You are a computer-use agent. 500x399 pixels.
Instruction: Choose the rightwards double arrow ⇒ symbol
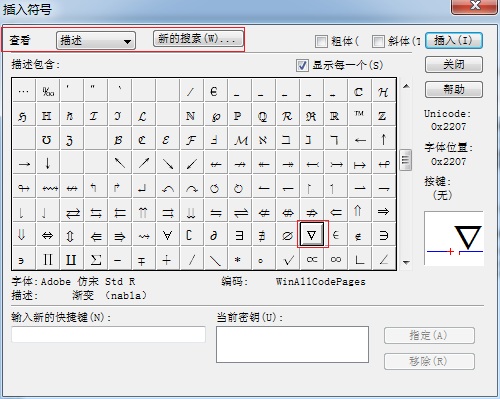[384, 211]
